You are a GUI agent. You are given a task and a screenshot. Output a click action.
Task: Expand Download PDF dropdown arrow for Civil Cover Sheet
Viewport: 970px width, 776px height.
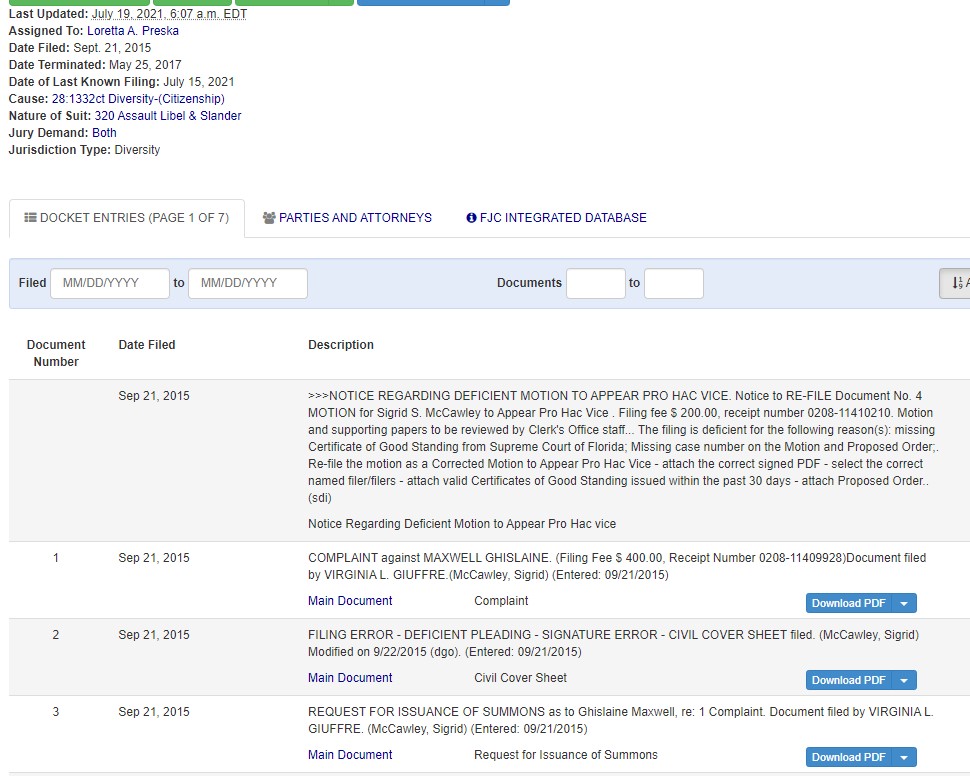click(x=904, y=680)
